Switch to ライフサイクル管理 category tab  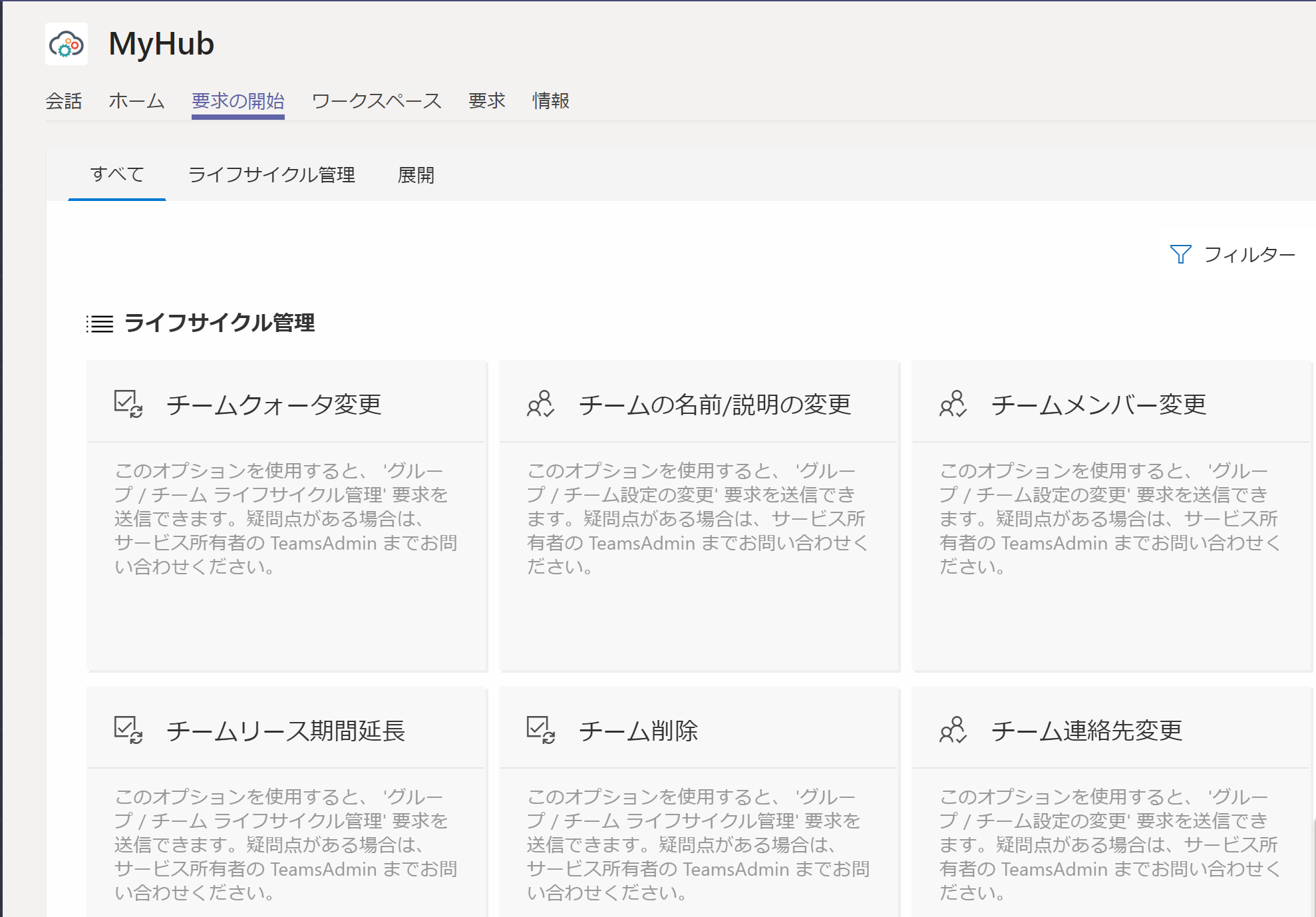(271, 175)
